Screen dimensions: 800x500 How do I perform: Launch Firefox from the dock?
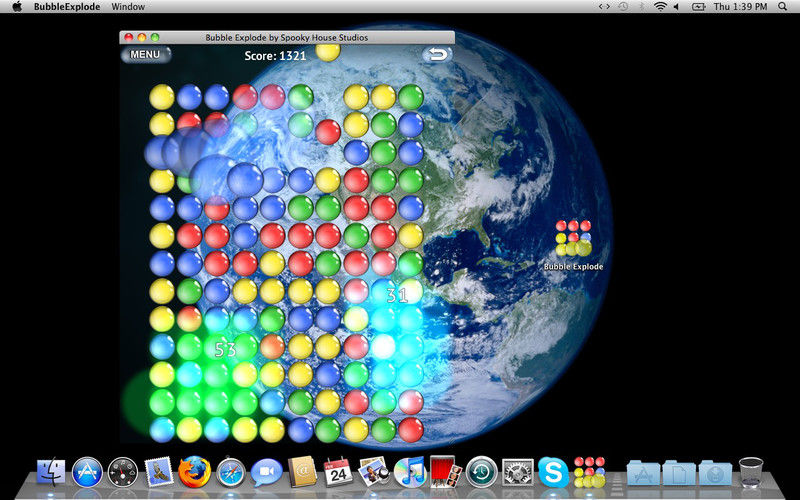pos(194,472)
